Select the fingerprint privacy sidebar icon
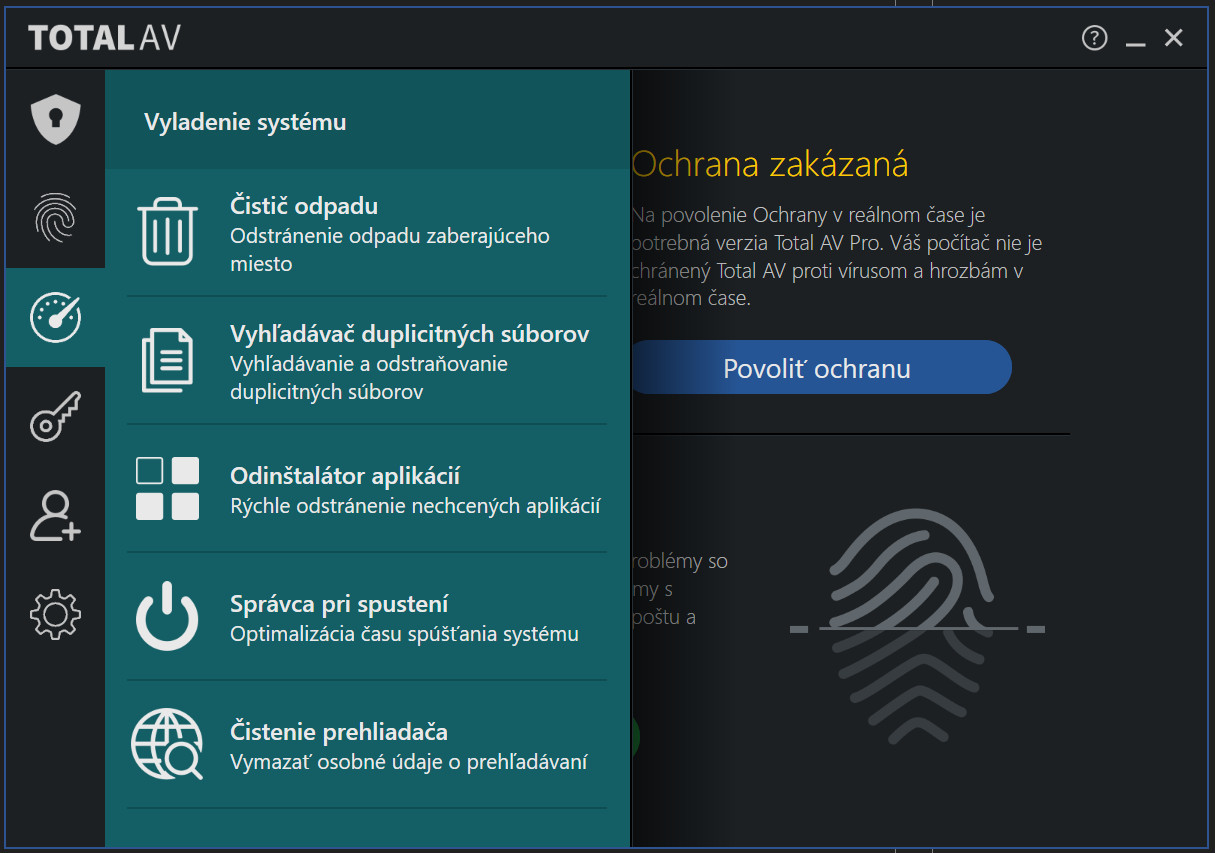The height and width of the screenshot is (853, 1215). coord(55,218)
